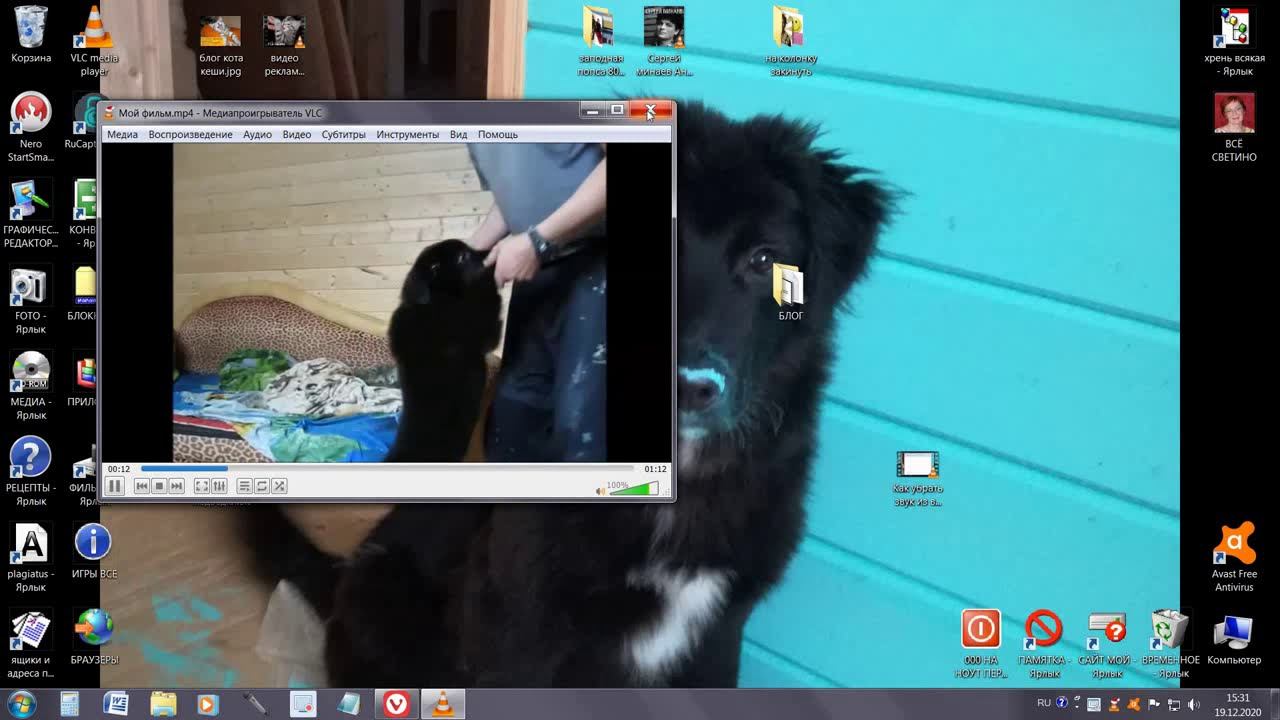Select the САЙТ МОЙ - Ярлык icon
1280x720 pixels.
pyautogui.click(x=1107, y=644)
